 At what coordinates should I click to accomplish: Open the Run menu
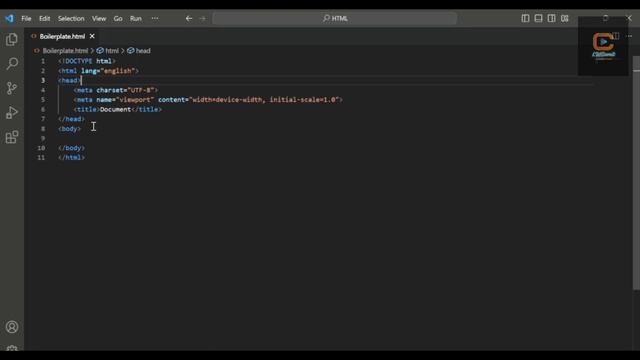coord(136,18)
